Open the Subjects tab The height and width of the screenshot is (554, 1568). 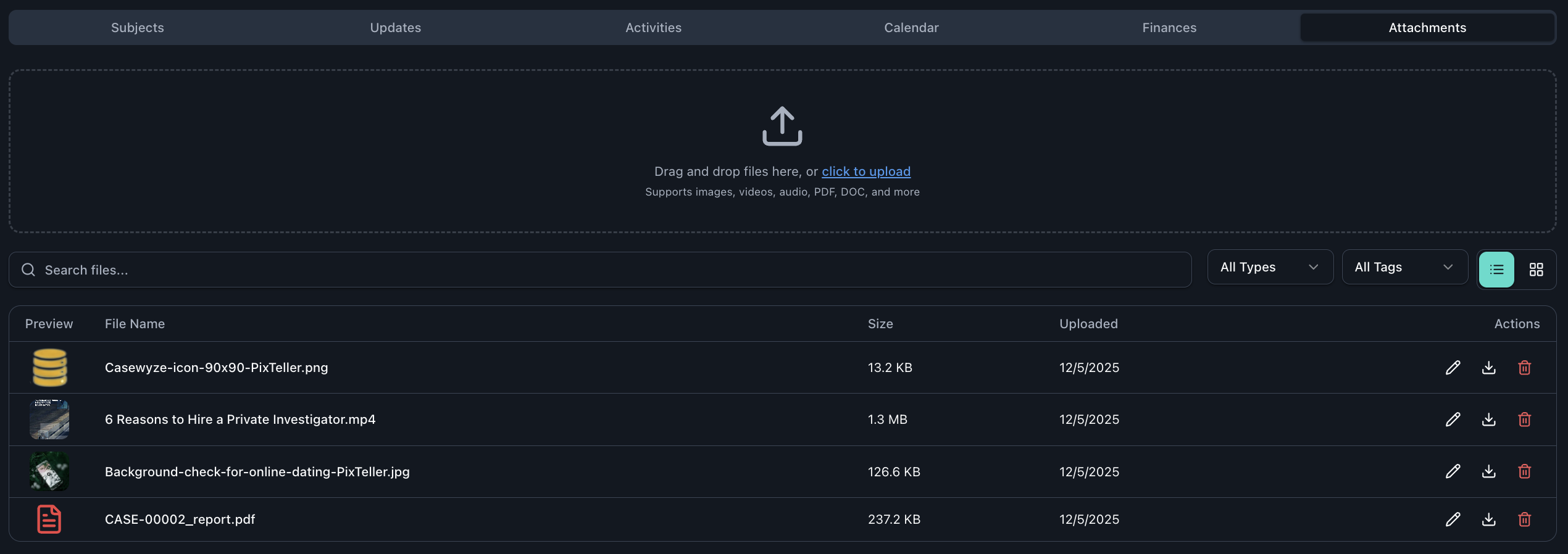tap(137, 28)
